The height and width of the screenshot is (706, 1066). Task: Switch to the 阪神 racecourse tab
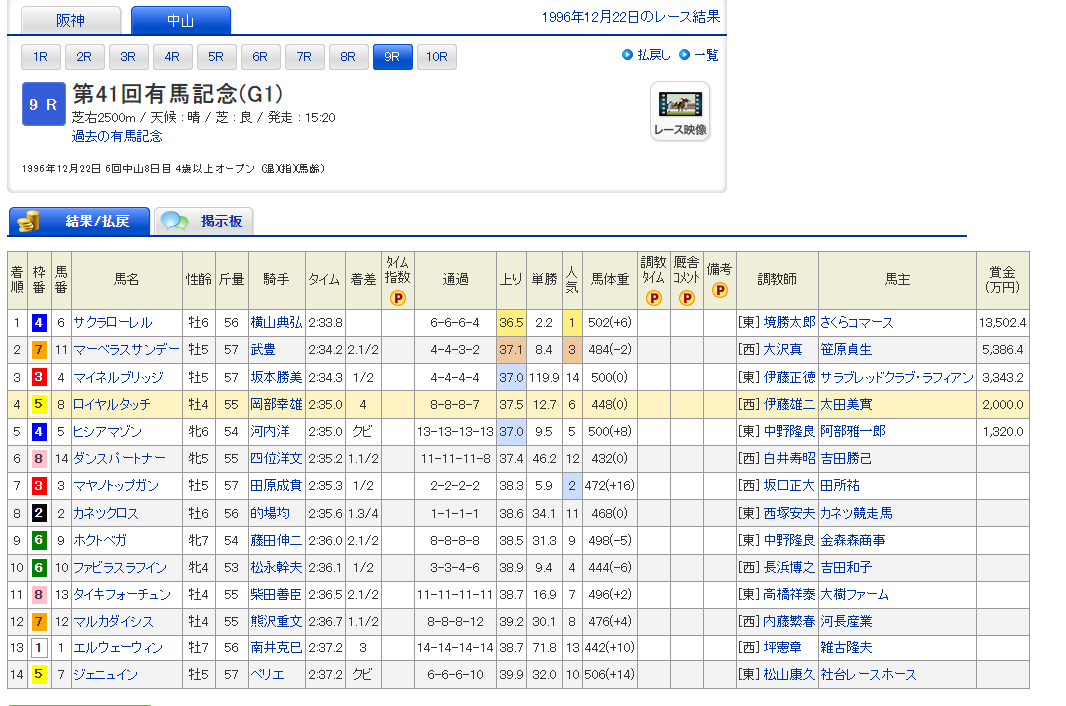click(71, 21)
